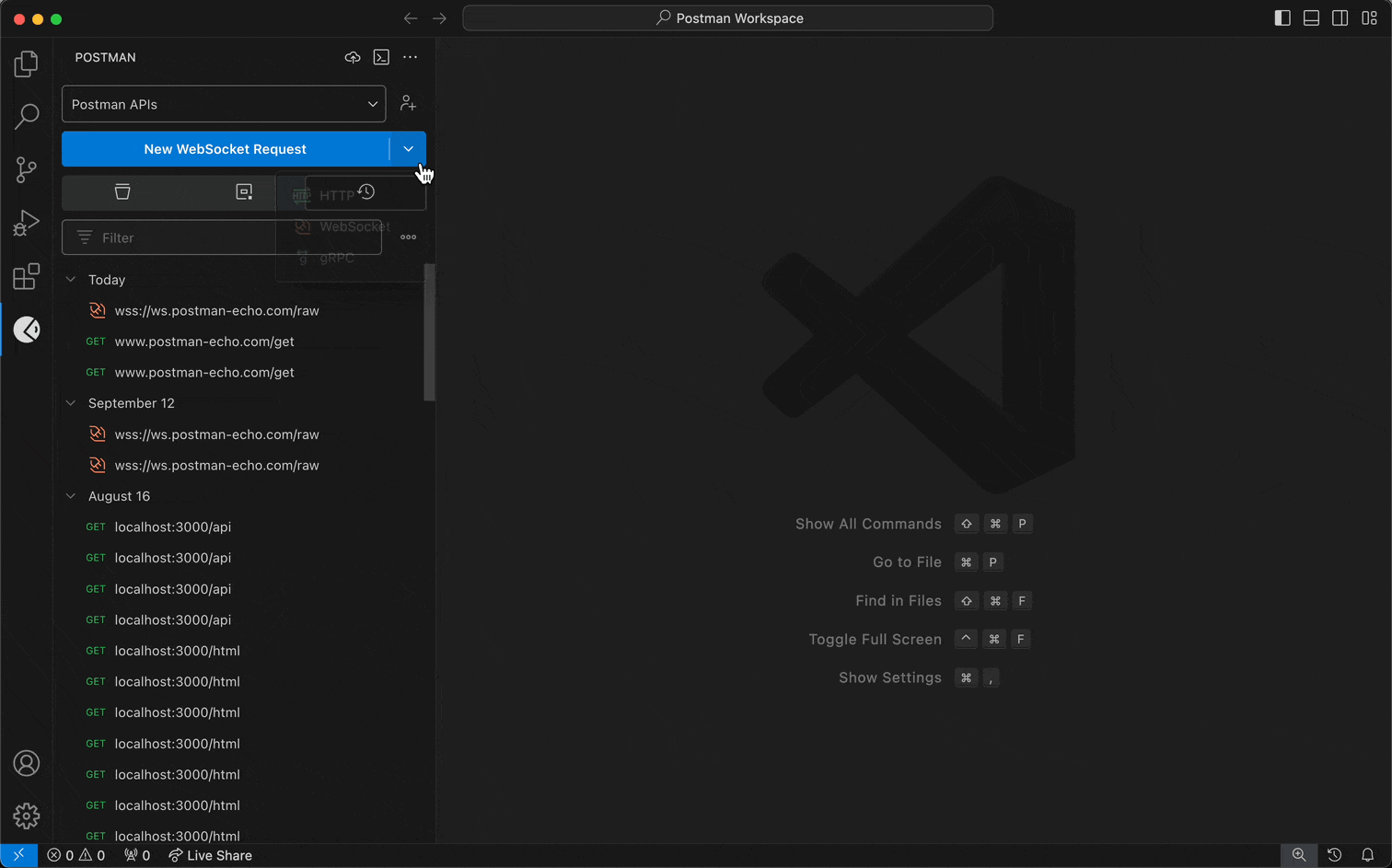Open the Run and Debug view
The width and height of the screenshot is (1392, 868).
[x=27, y=223]
